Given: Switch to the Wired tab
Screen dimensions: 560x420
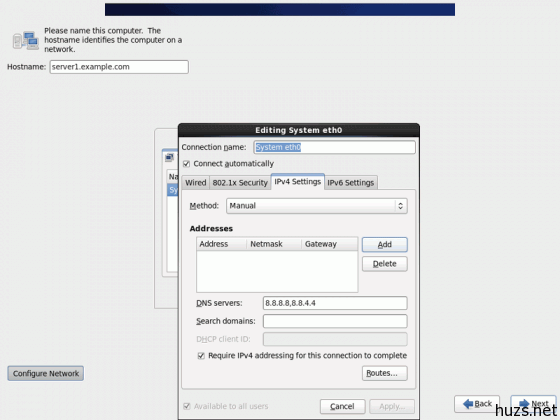Looking at the screenshot, I should click(x=195, y=182).
